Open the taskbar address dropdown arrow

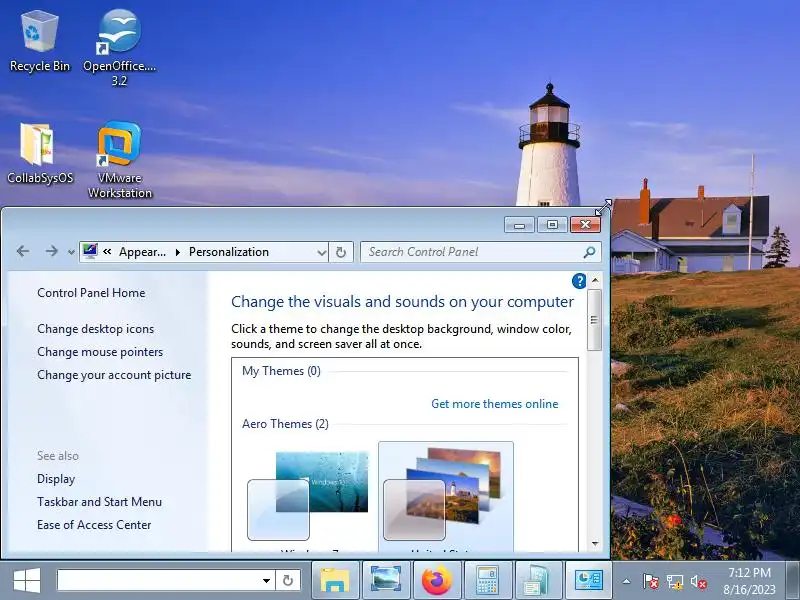point(266,581)
